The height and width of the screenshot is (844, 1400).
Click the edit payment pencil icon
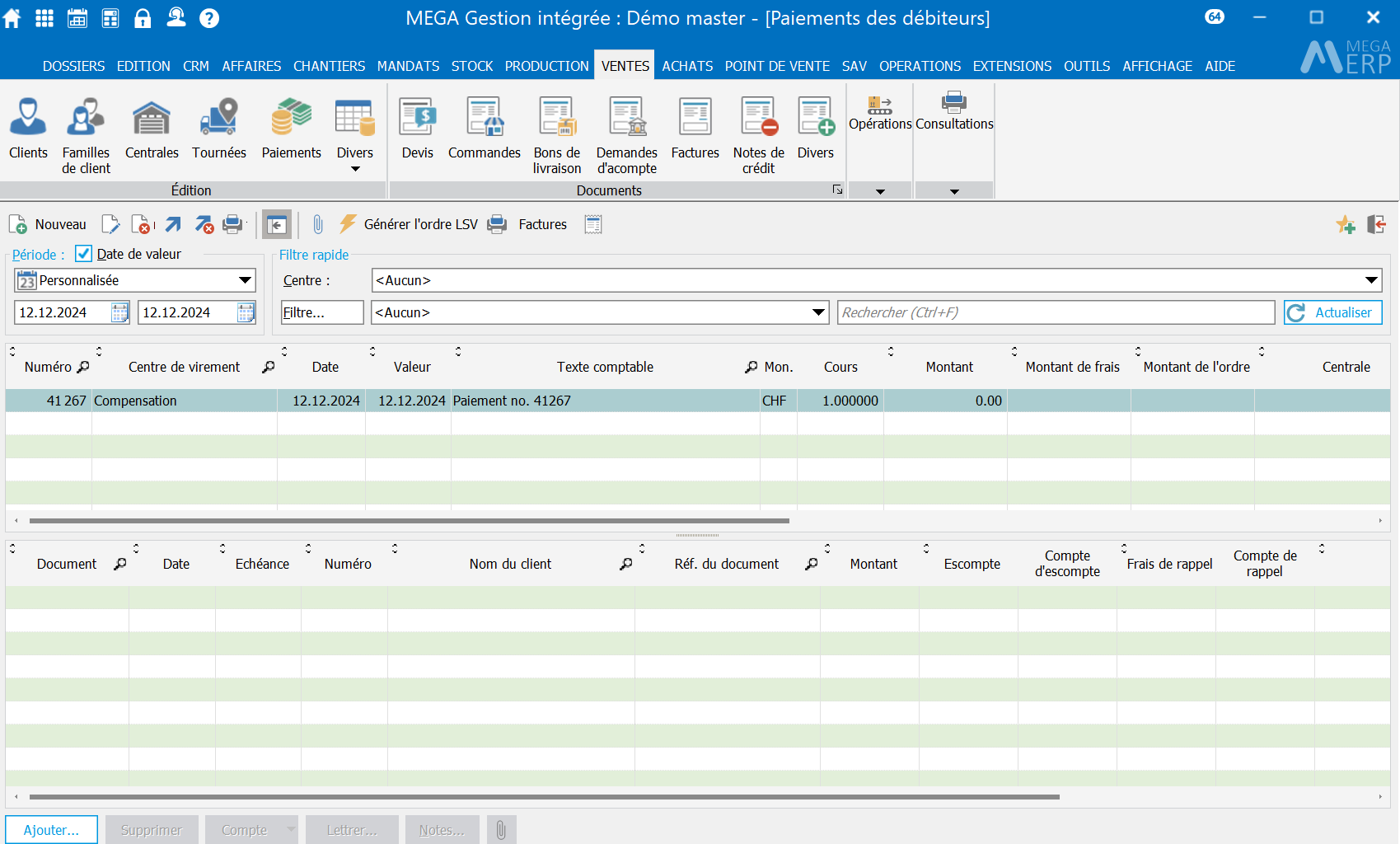[x=110, y=224]
